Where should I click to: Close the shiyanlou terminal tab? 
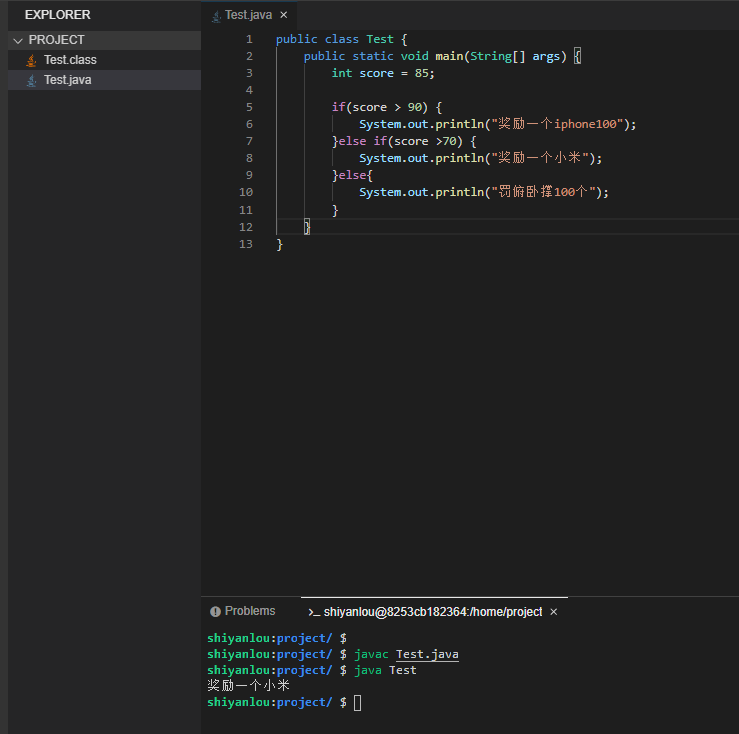tap(554, 612)
